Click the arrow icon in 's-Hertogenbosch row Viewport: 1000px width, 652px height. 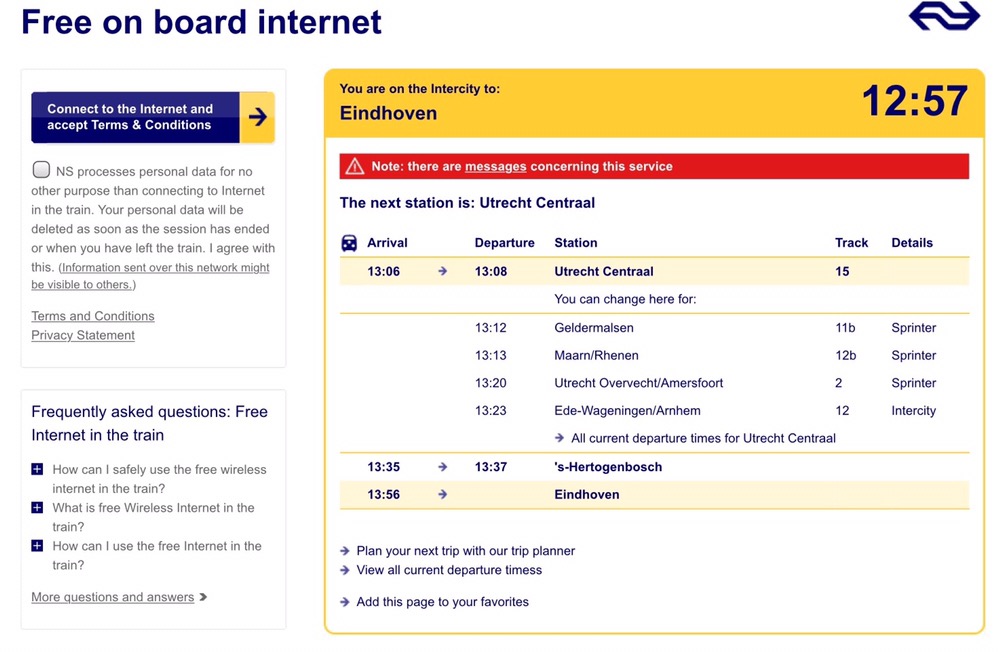coord(442,467)
